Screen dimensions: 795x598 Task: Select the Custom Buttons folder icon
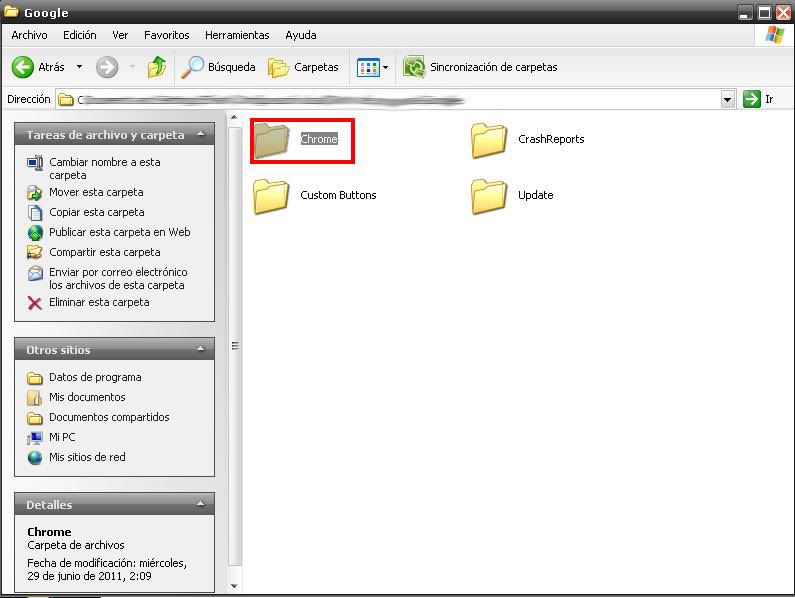pos(271,196)
